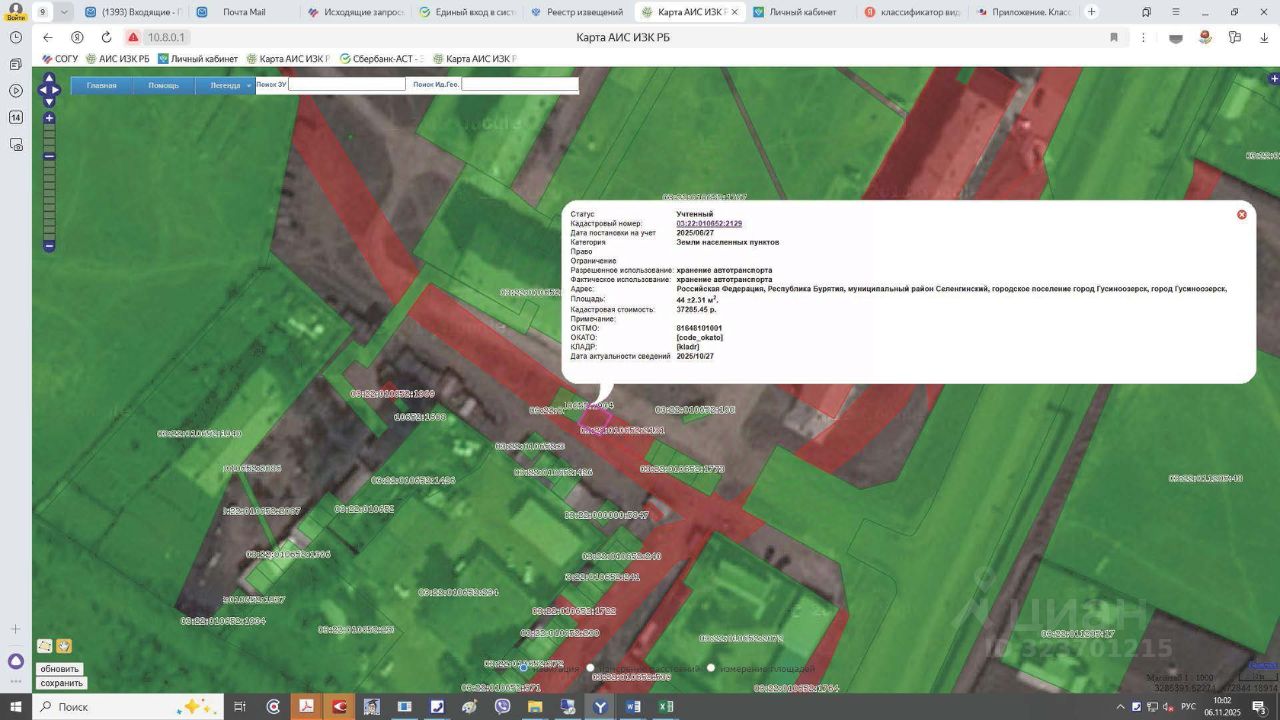Switch to the Почта Mail tab

pos(243,12)
